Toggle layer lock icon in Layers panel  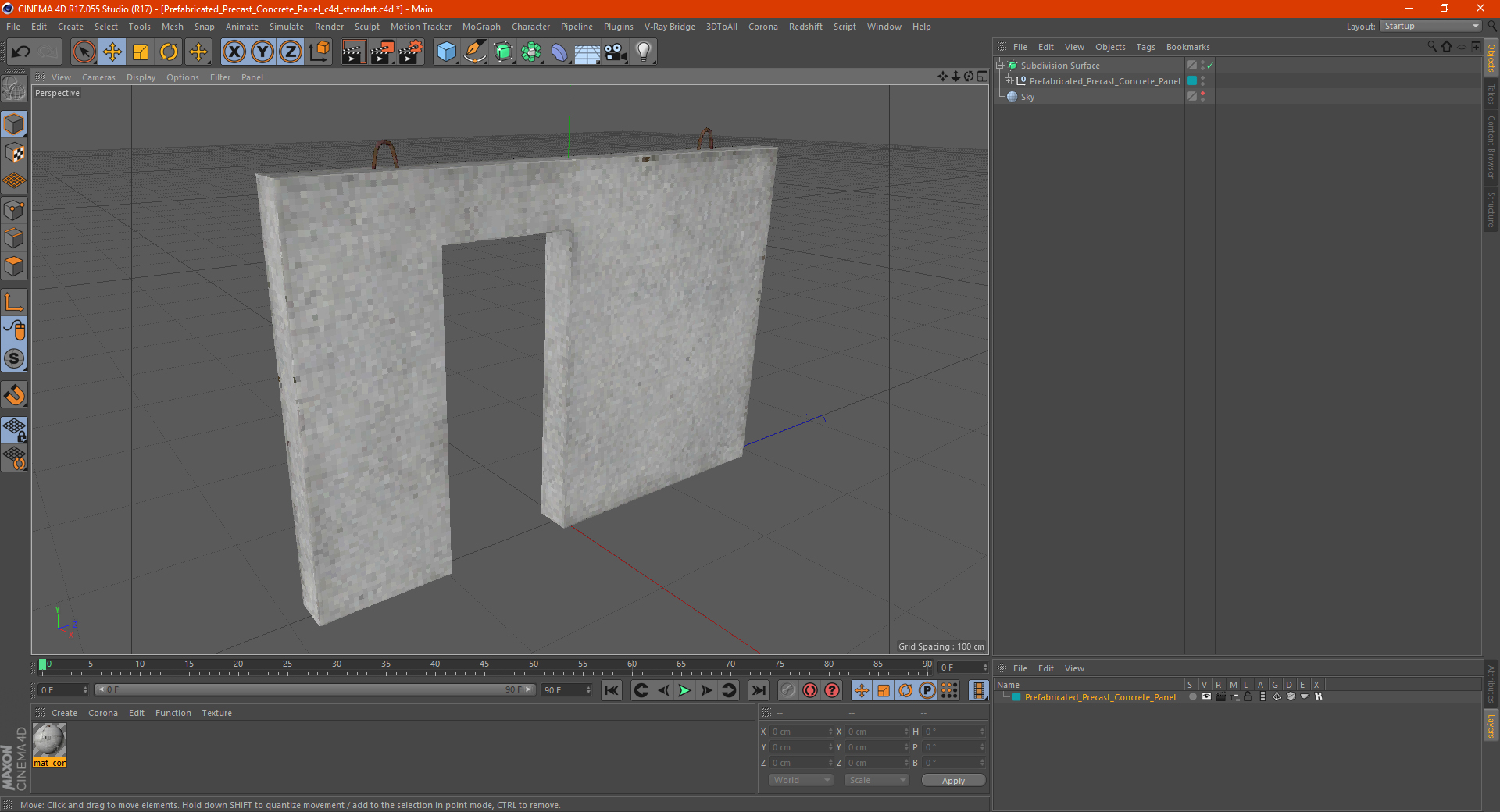pos(1248,696)
